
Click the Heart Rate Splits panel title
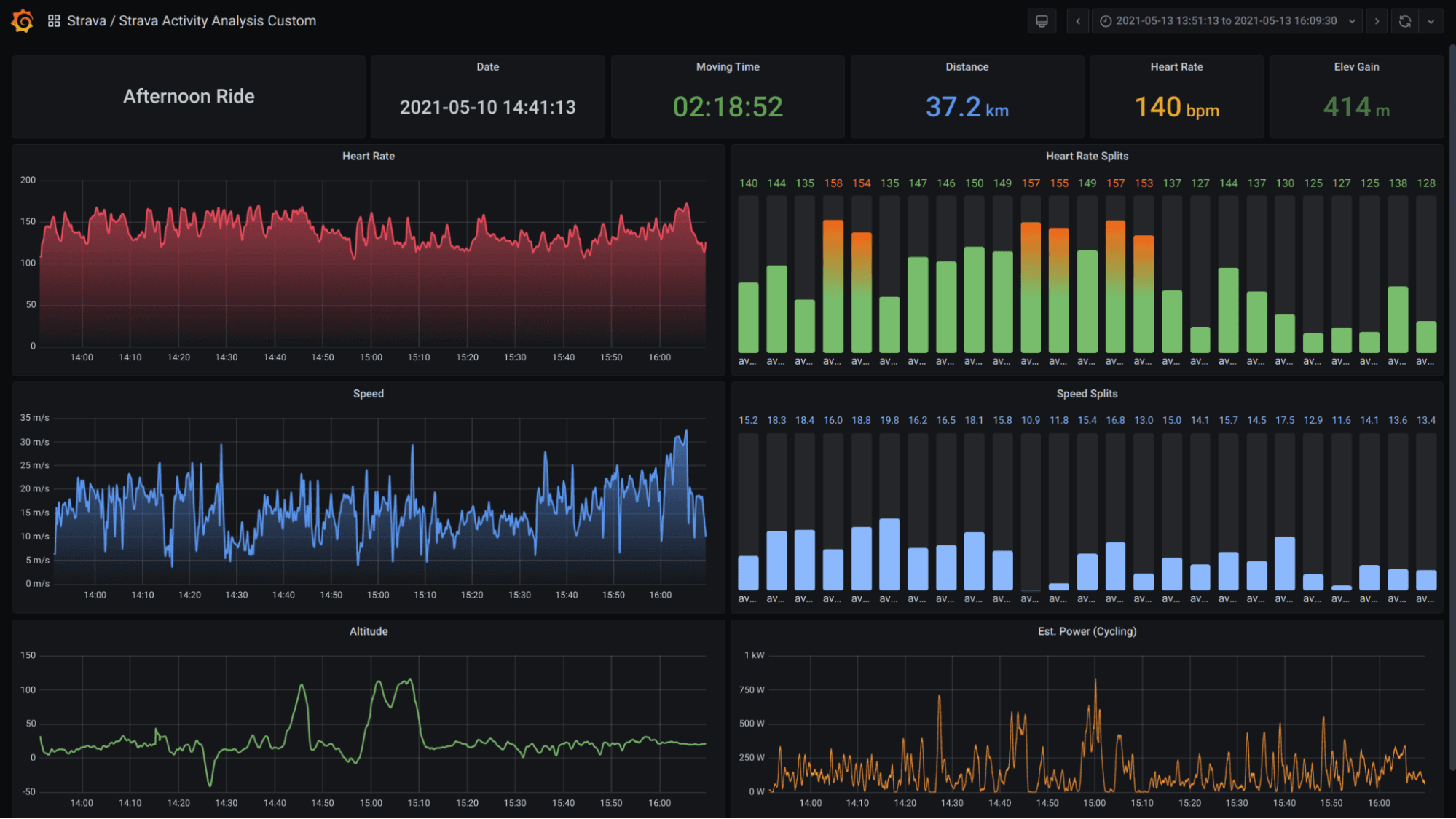point(1087,156)
